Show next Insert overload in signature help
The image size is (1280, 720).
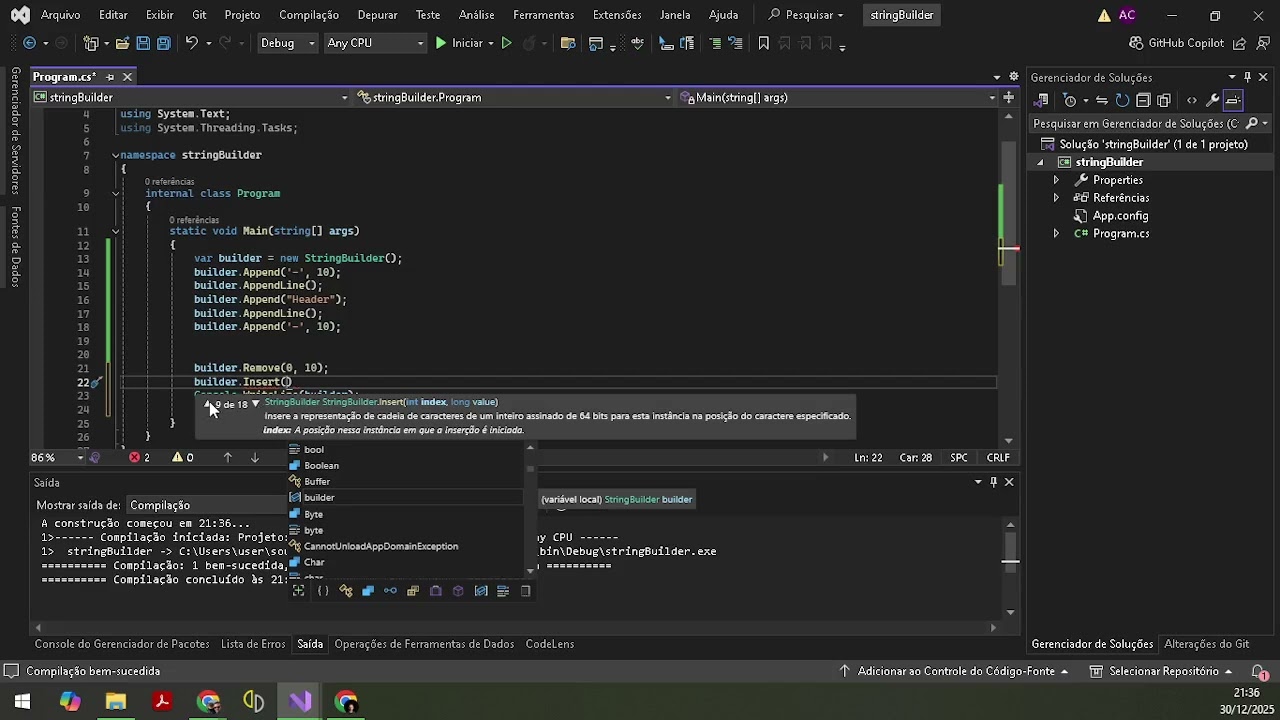(255, 404)
